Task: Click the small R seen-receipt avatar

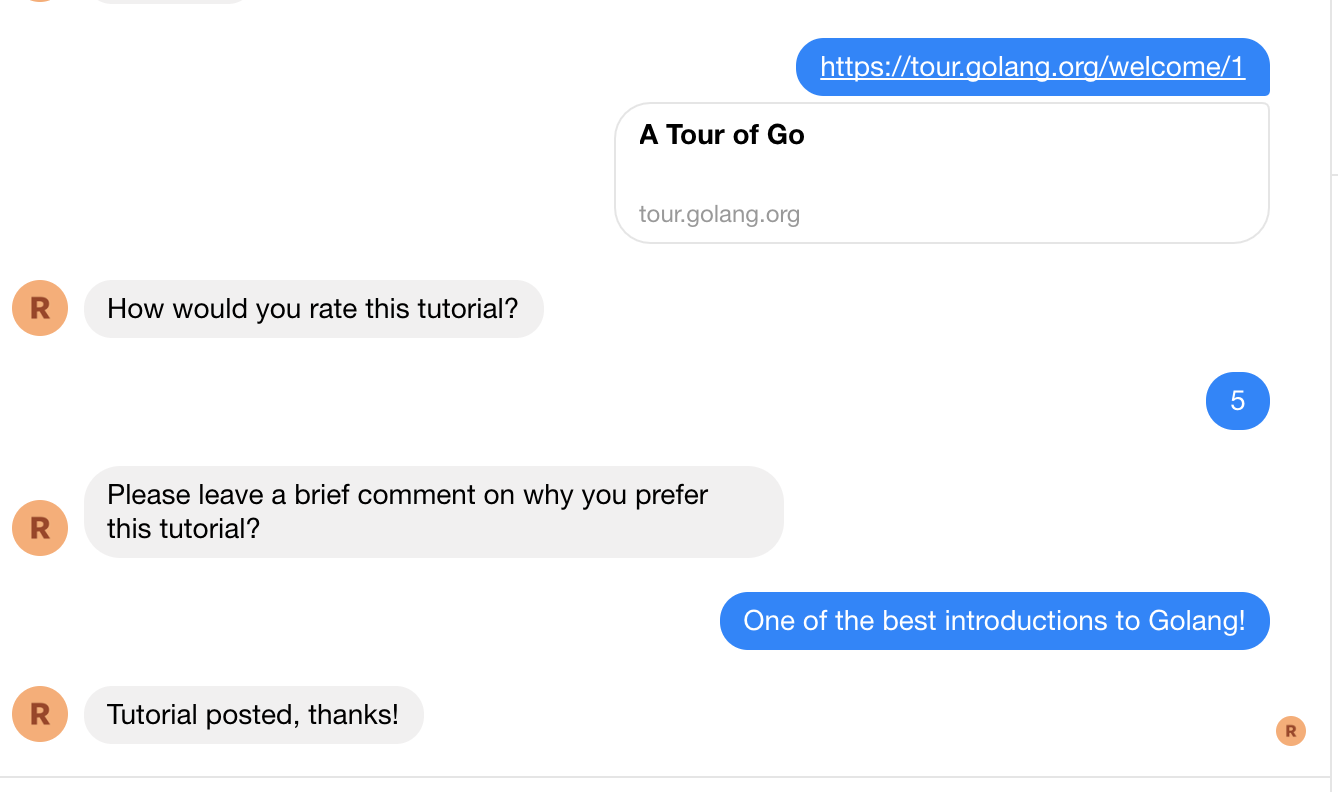Action: click(1290, 731)
